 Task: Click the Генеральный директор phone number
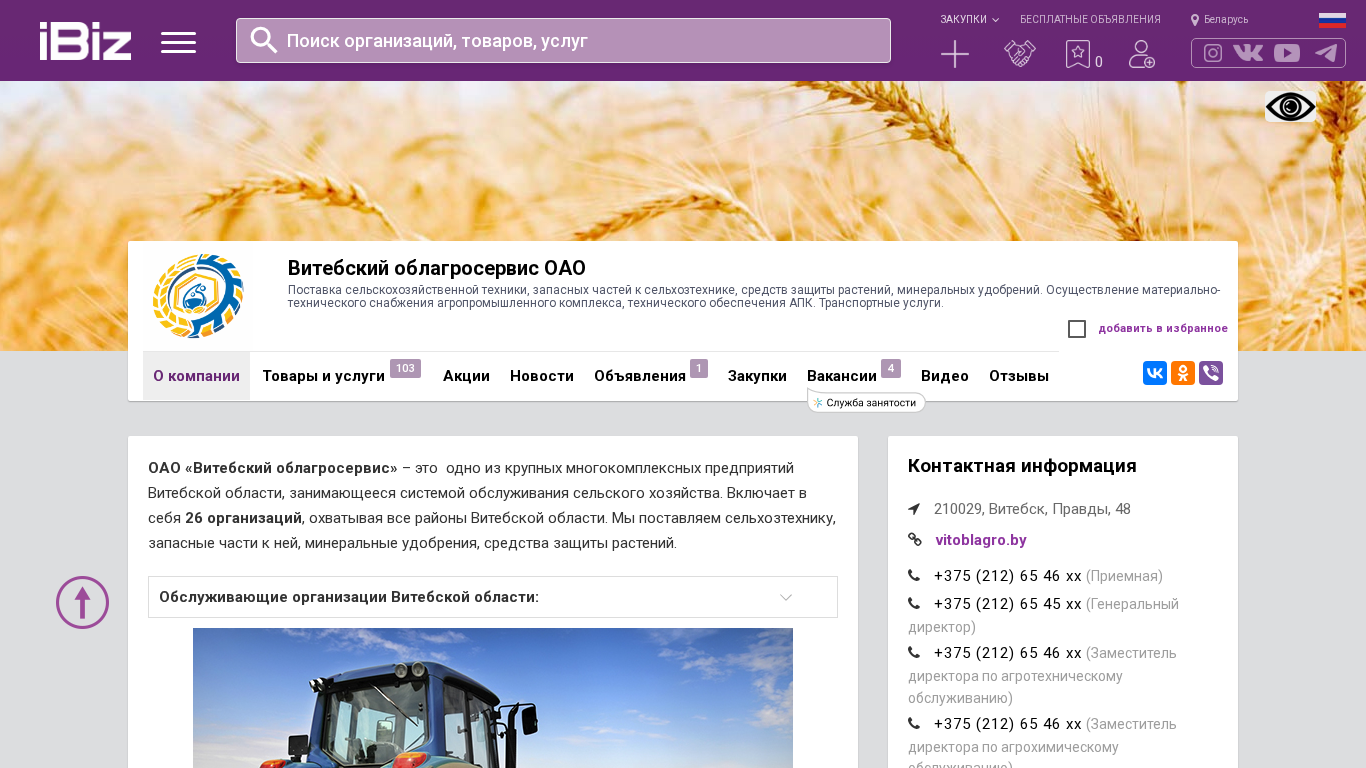(x=1008, y=604)
